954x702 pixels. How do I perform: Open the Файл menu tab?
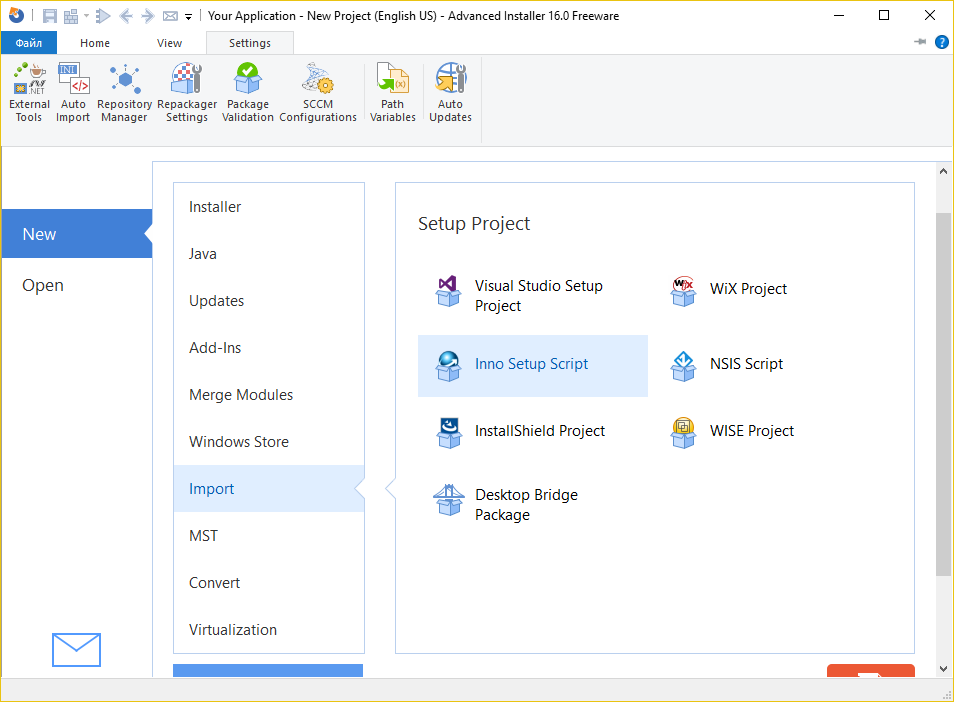coord(29,43)
